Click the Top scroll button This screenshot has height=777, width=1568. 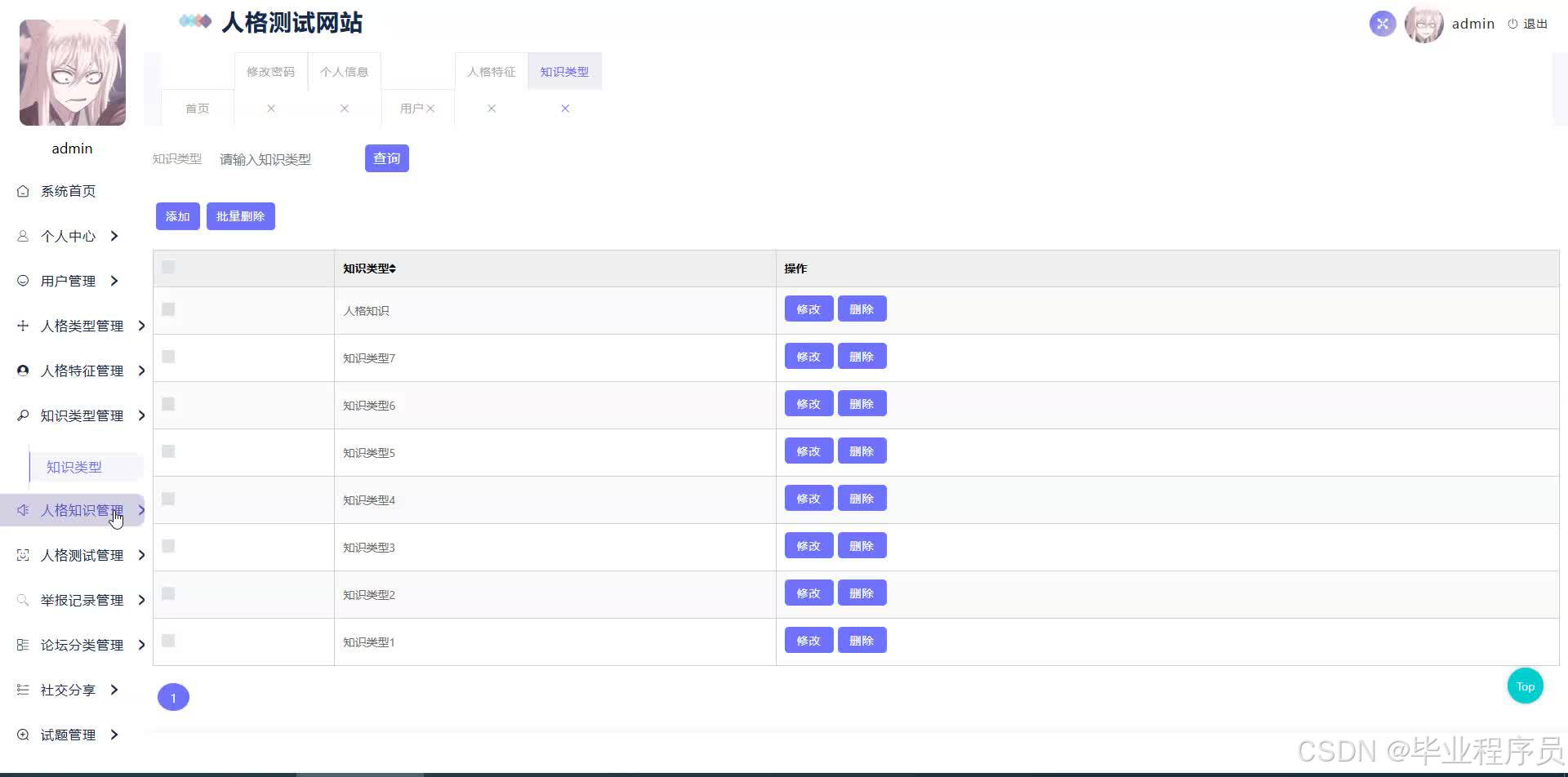[x=1526, y=686]
